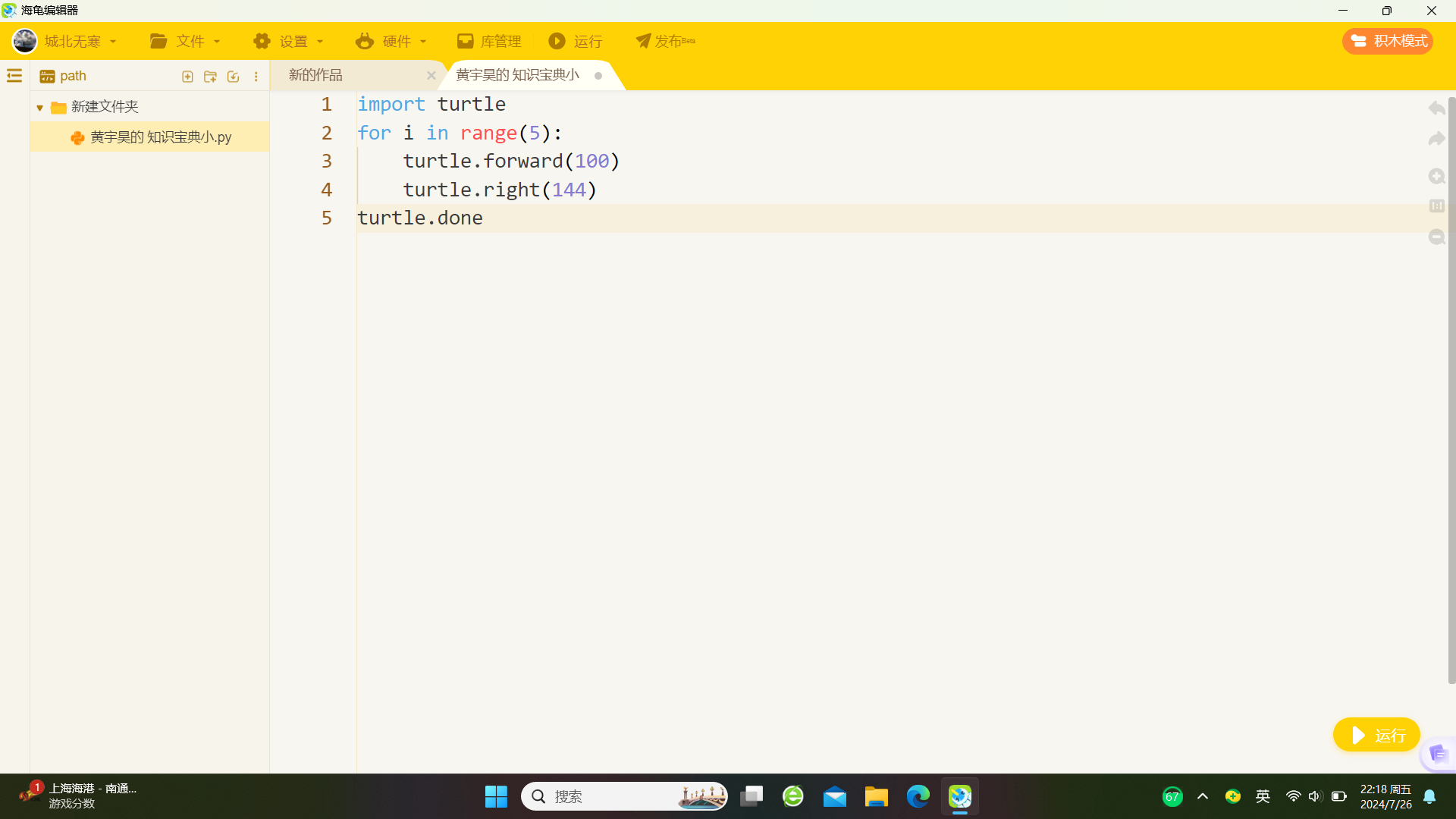Click unsaved dot on 黄宇昊的 tab

coord(598,76)
